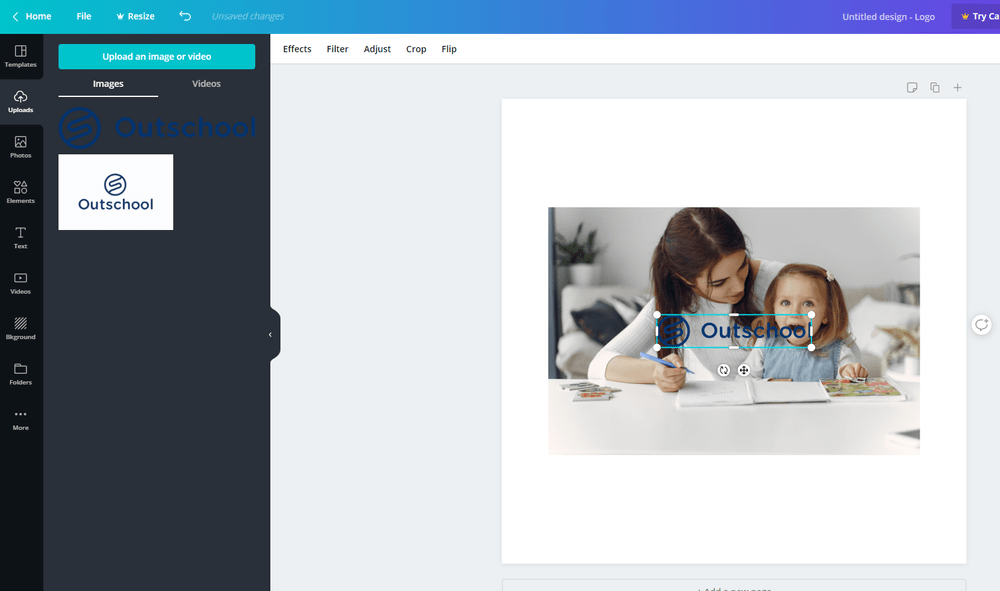Open the File menu
The height and width of the screenshot is (591, 1000).
click(x=84, y=16)
